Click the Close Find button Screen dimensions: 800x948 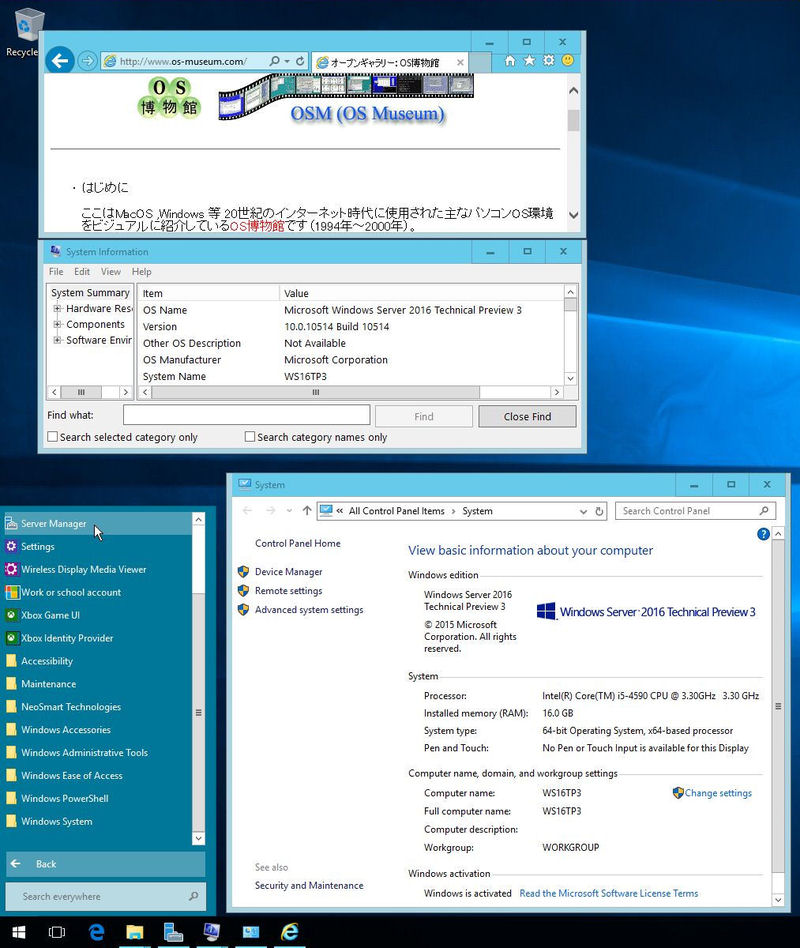coord(527,417)
